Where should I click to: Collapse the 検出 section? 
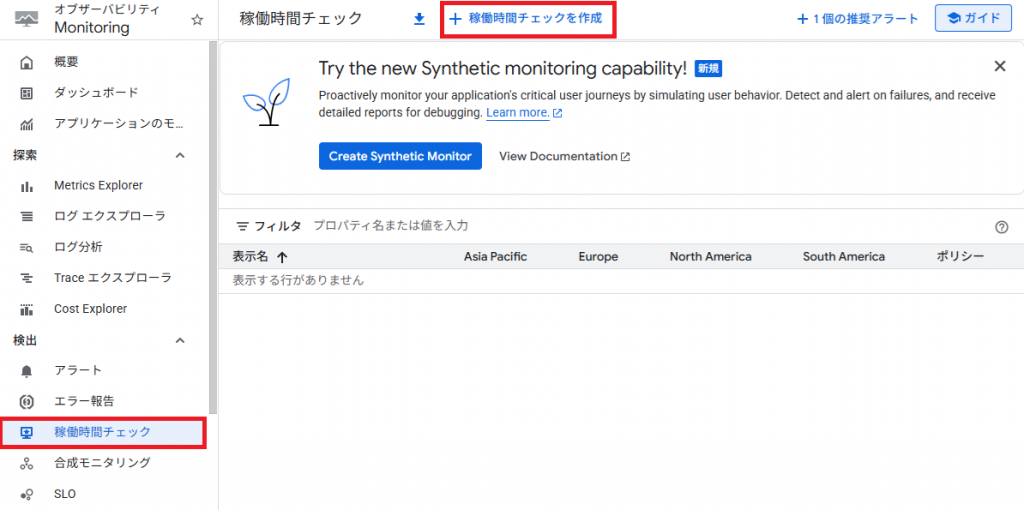click(x=180, y=341)
